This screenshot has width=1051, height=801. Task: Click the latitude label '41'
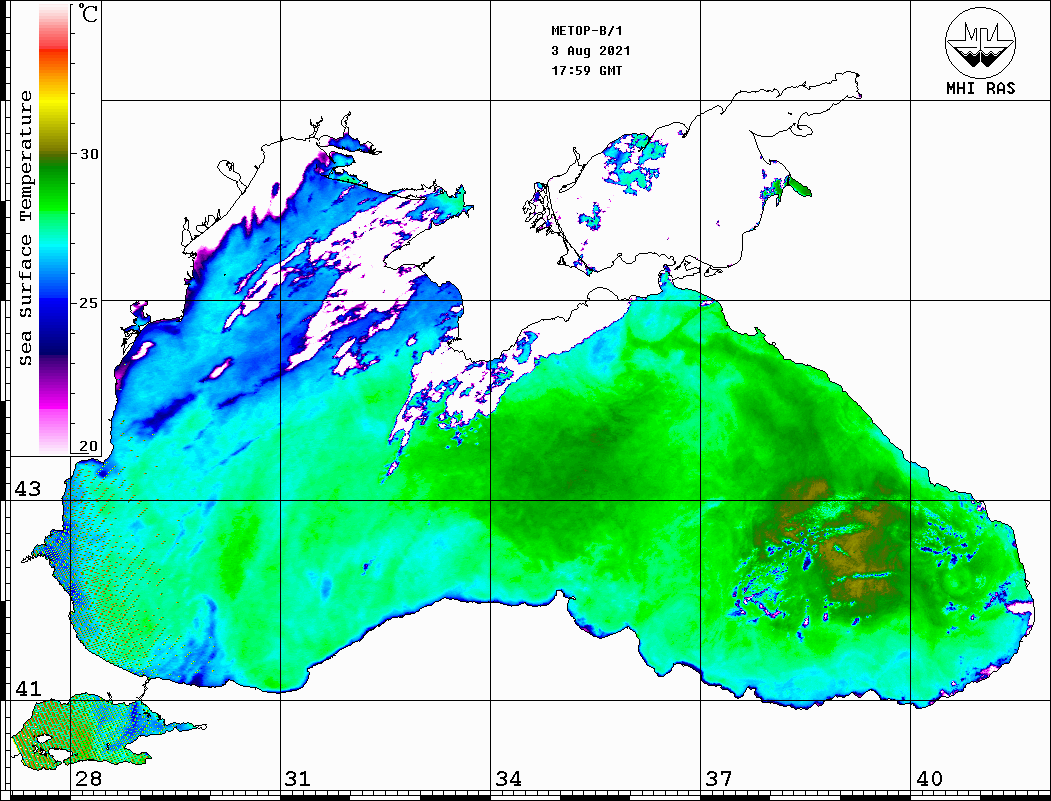(x=27, y=688)
